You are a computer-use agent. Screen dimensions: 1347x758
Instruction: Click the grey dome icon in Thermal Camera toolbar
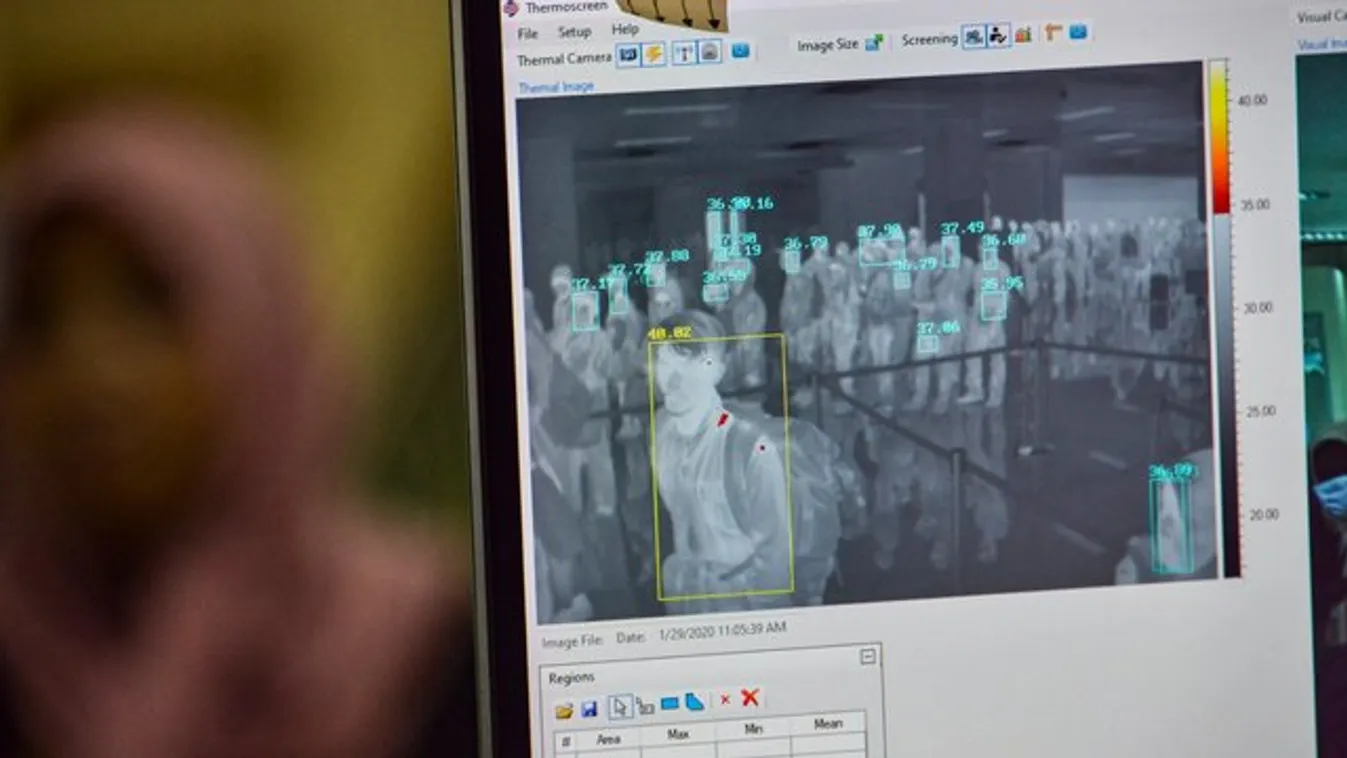tap(709, 51)
